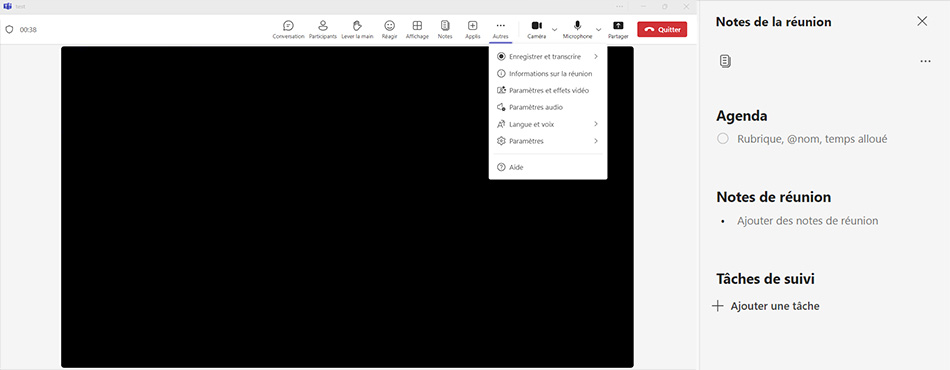The height and width of the screenshot is (370, 950).
Task: Expand the camera options dropdown arrow
Action: (x=554, y=29)
